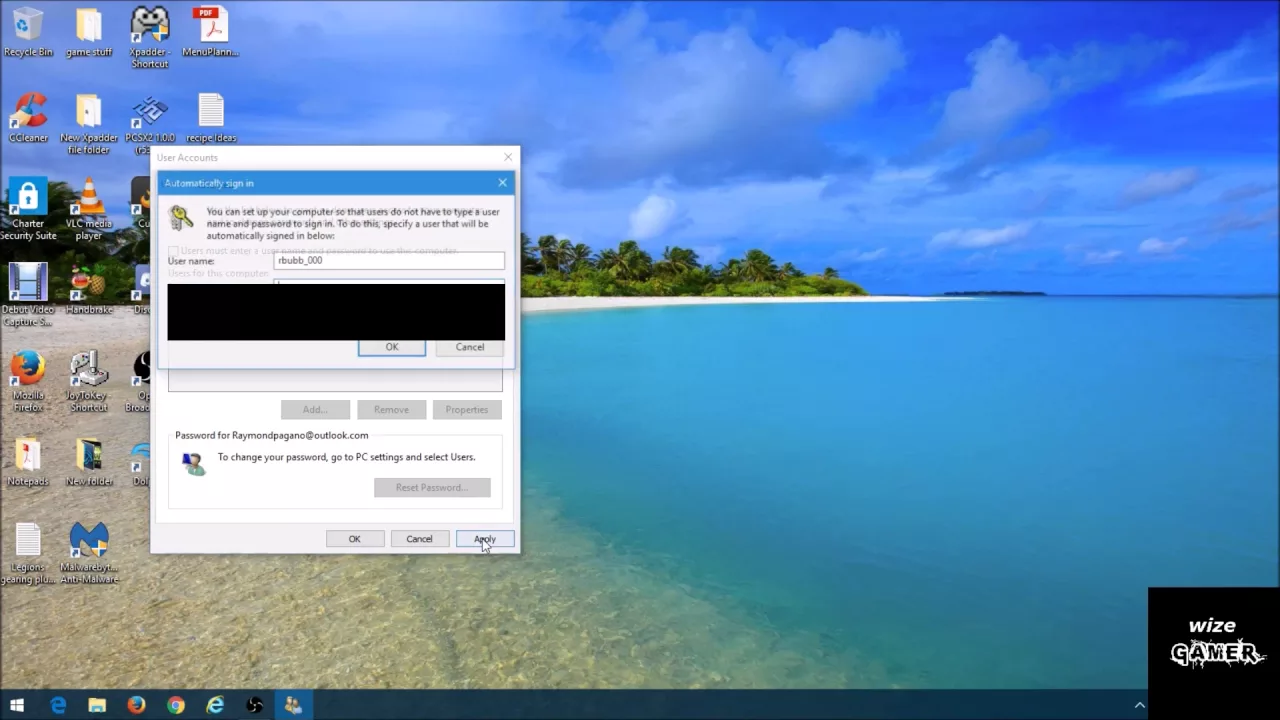Image resolution: width=1280 pixels, height=720 pixels.
Task: Select the Mozilla Firefox desktop shortcut
Action: point(28,382)
